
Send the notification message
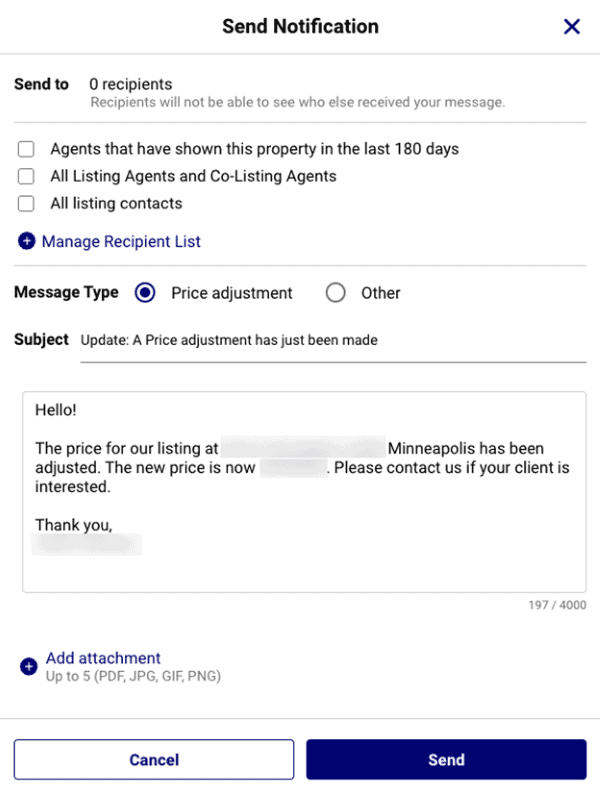click(x=447, y=760)
